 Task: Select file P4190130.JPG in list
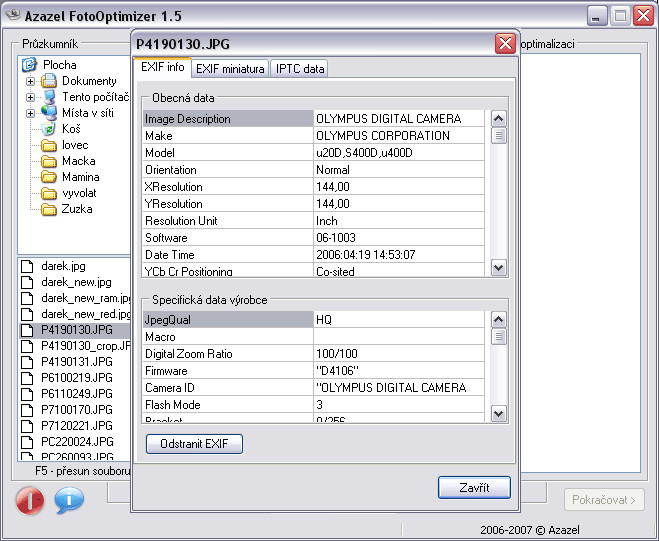pos(77,330)
